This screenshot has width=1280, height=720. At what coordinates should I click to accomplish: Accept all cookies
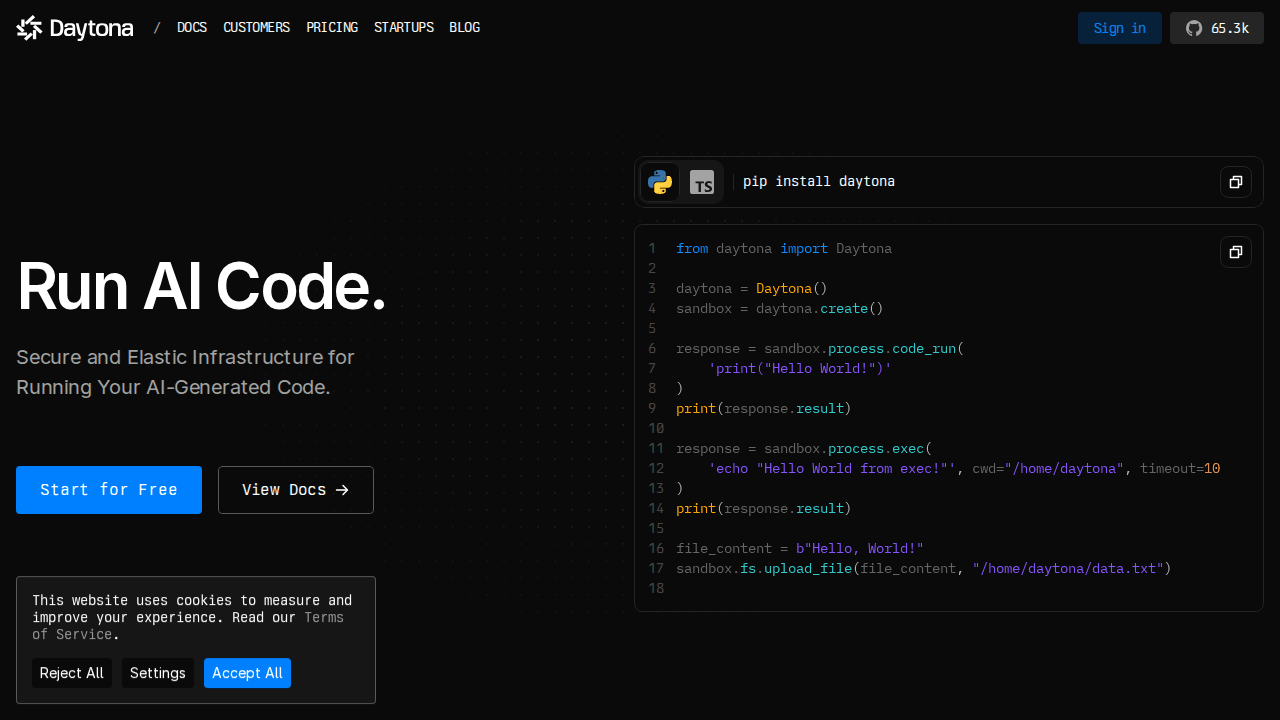click(x=247, y=673)
